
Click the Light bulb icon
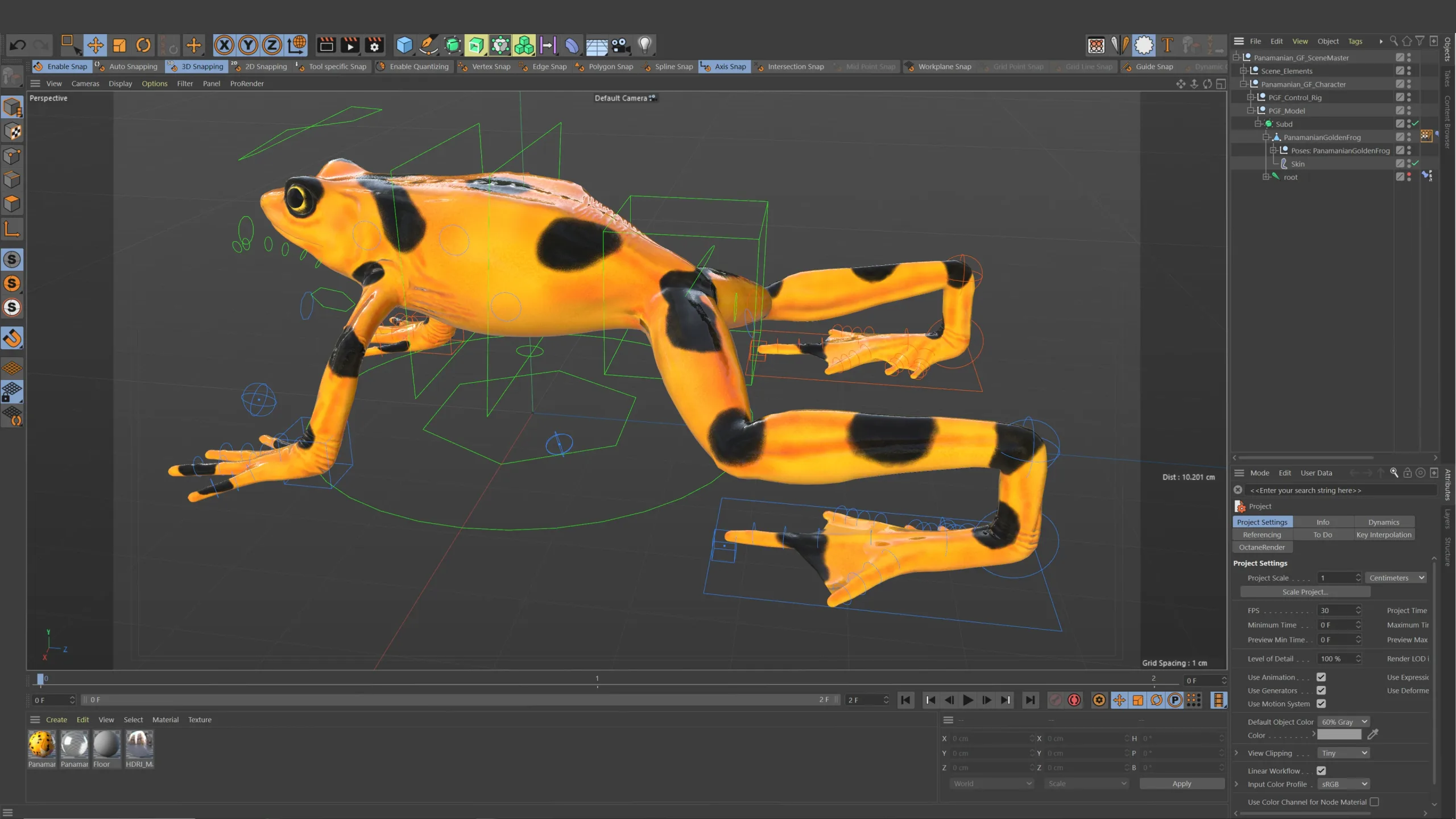(x=644, y=45)
